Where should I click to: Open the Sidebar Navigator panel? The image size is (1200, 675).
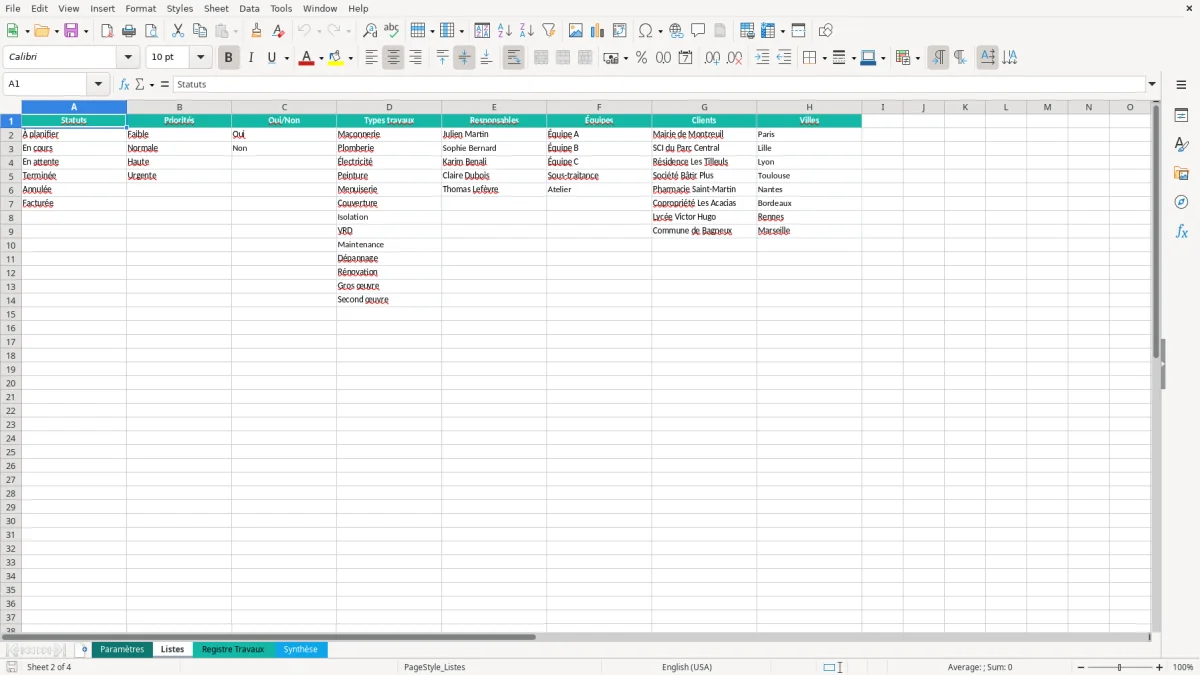[1181, 202]
